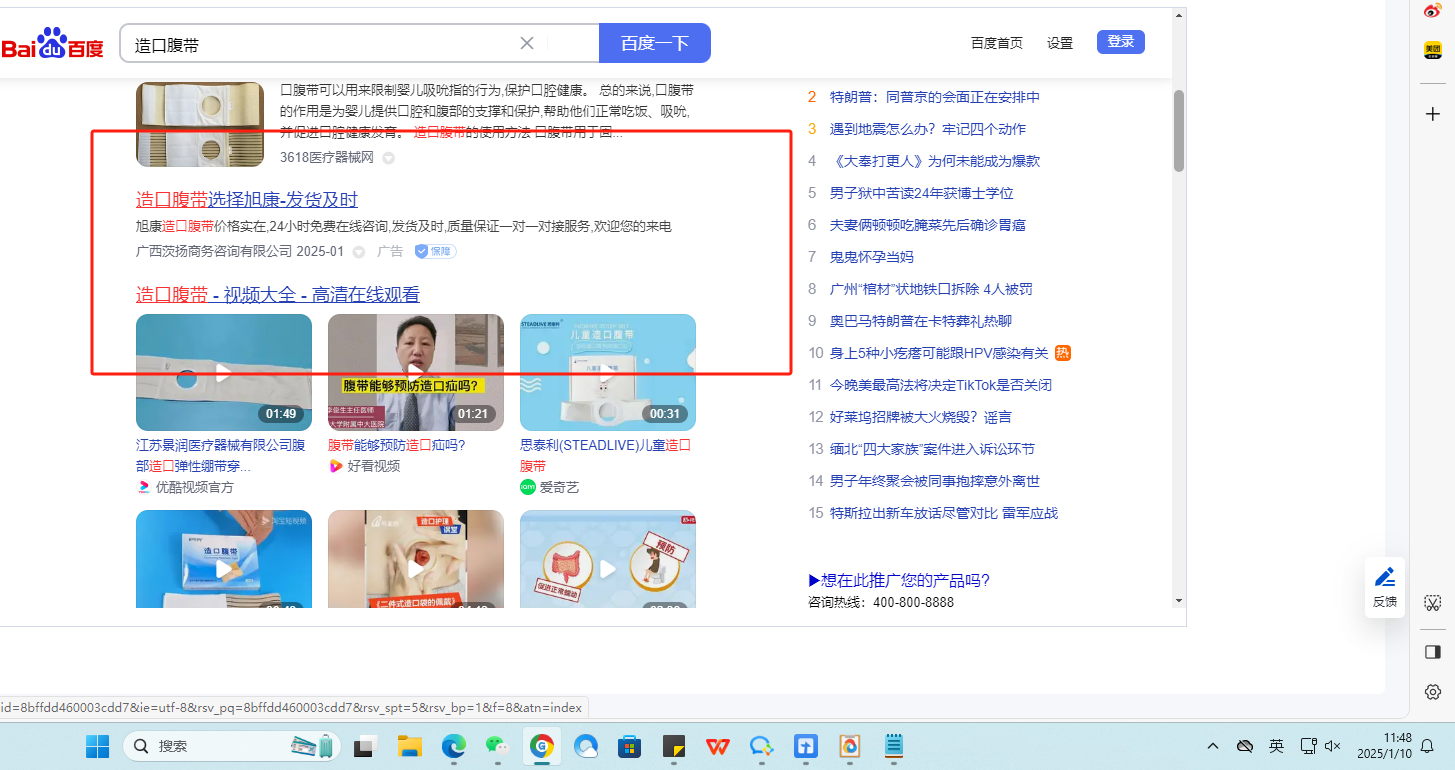Open hot search 遇到地震怎么办？牢记四个动作
The image size is (1455, 770).
[928, 129]
